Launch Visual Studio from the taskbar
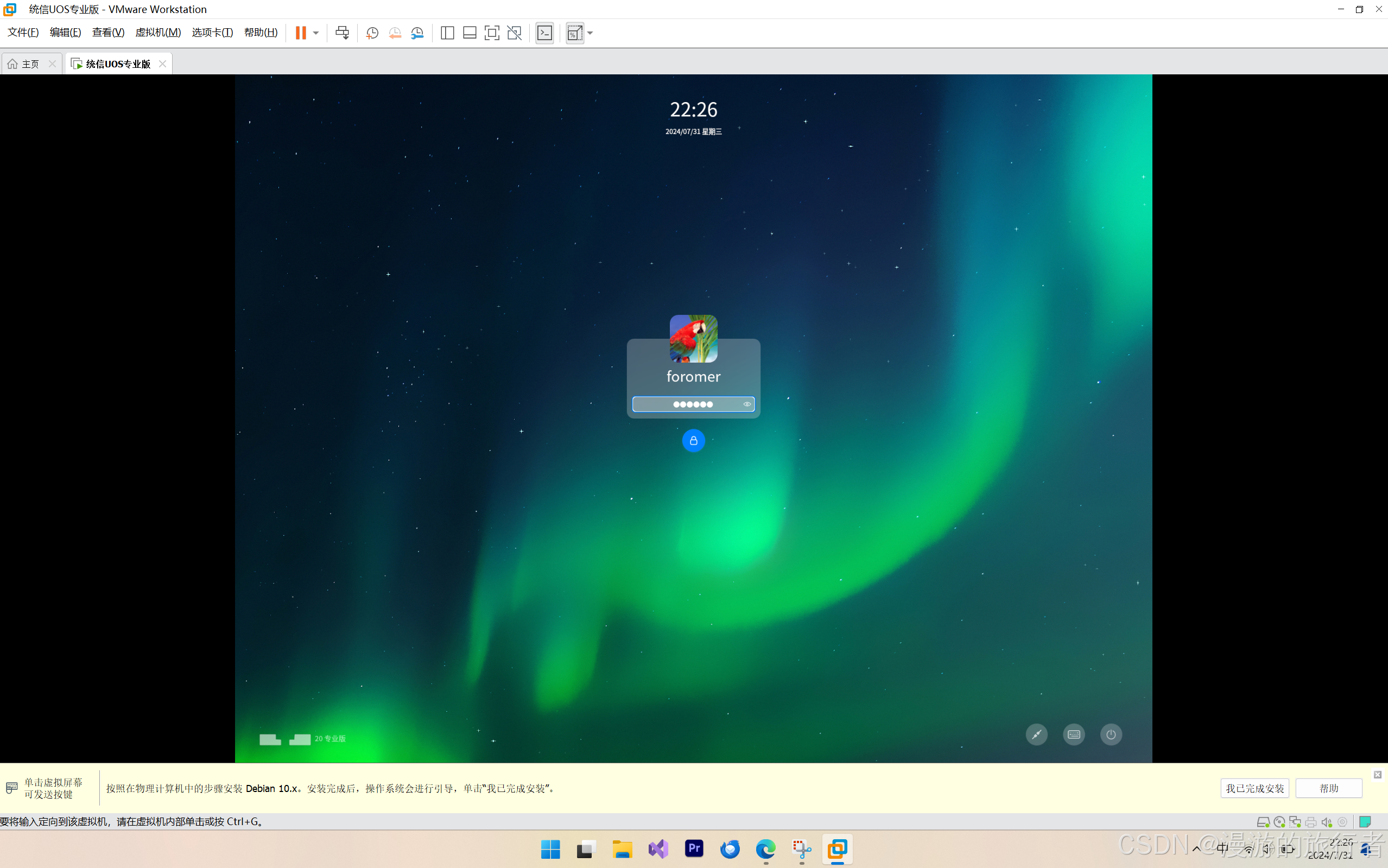Viewport: 1388px width, 868px height. click(x=658, y=848)
